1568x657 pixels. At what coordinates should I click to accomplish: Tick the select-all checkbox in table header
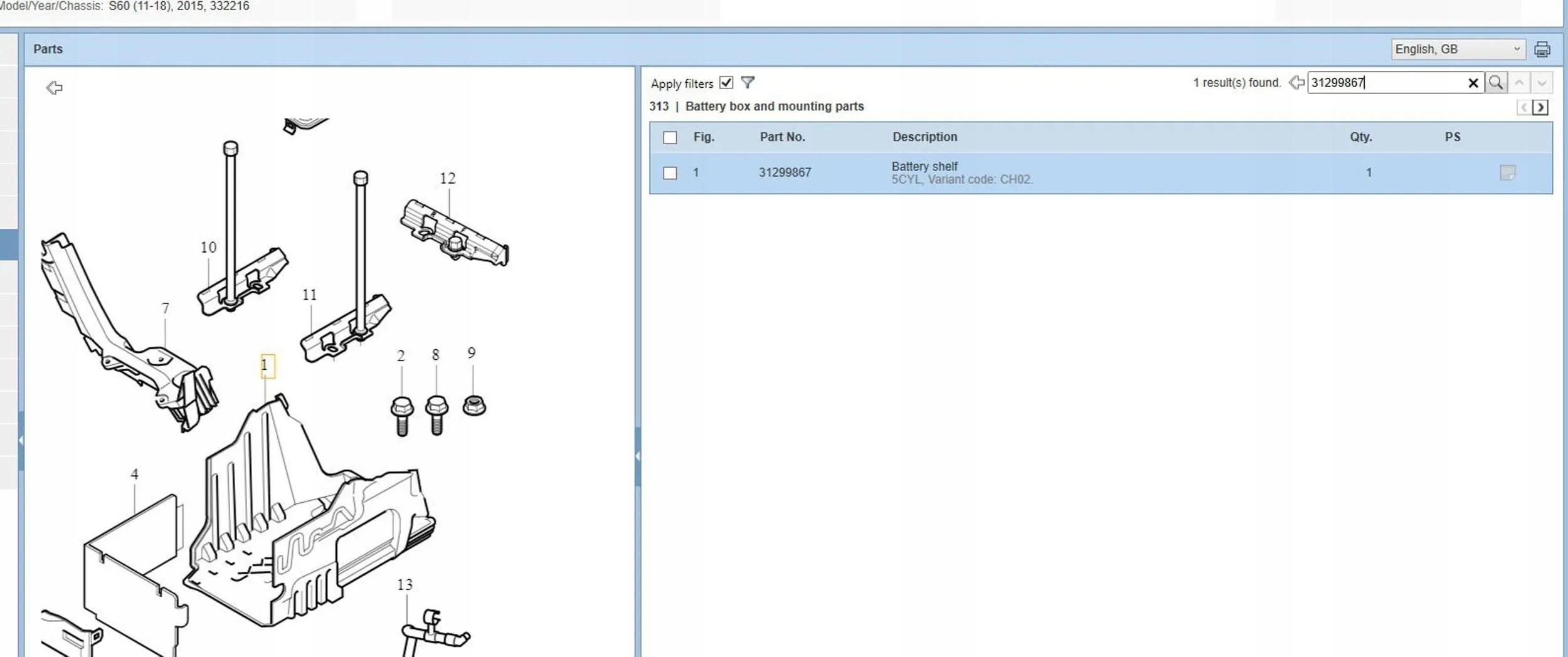[670, 137]
